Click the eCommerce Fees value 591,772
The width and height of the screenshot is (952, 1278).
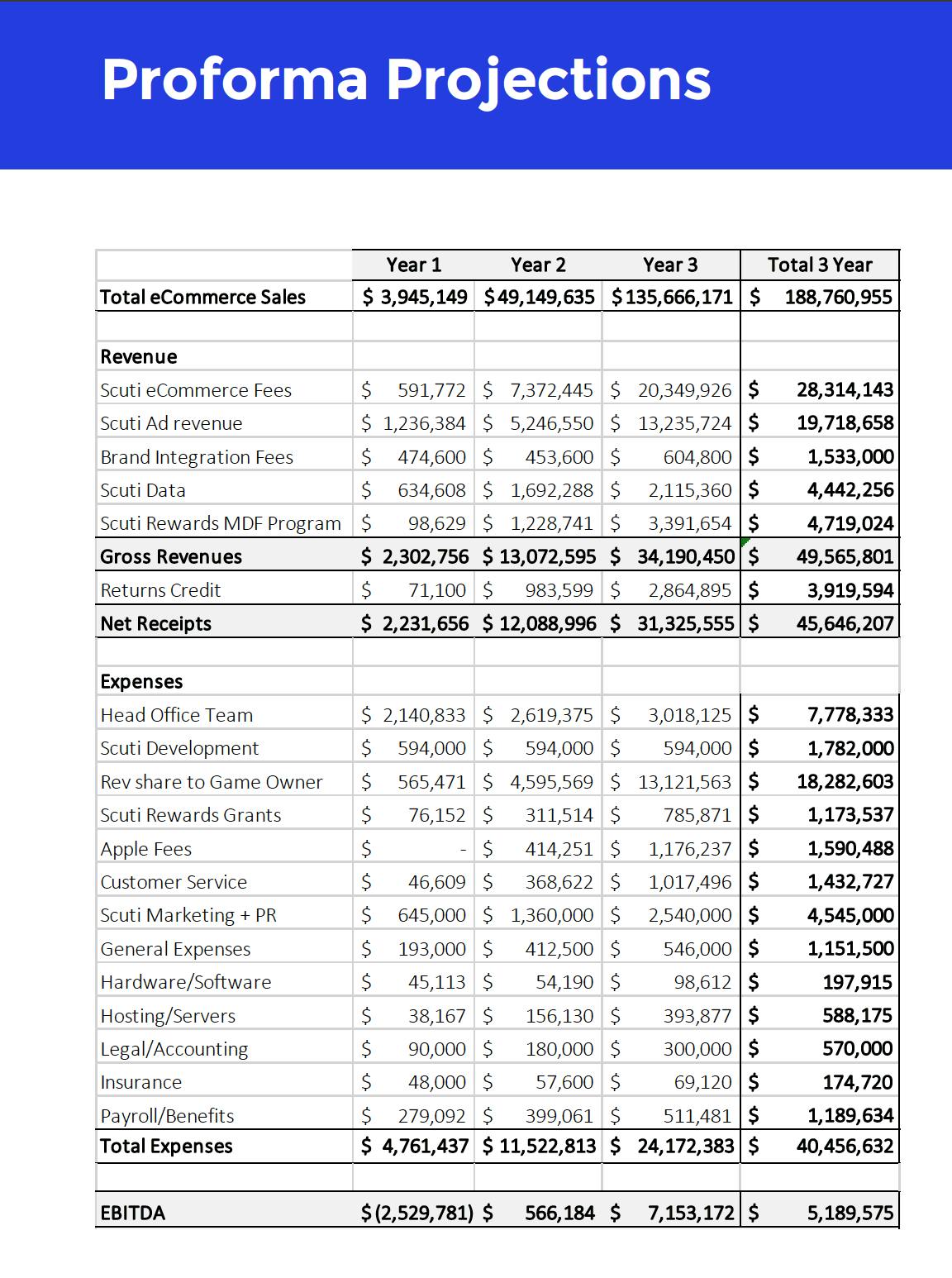(431, 390)
